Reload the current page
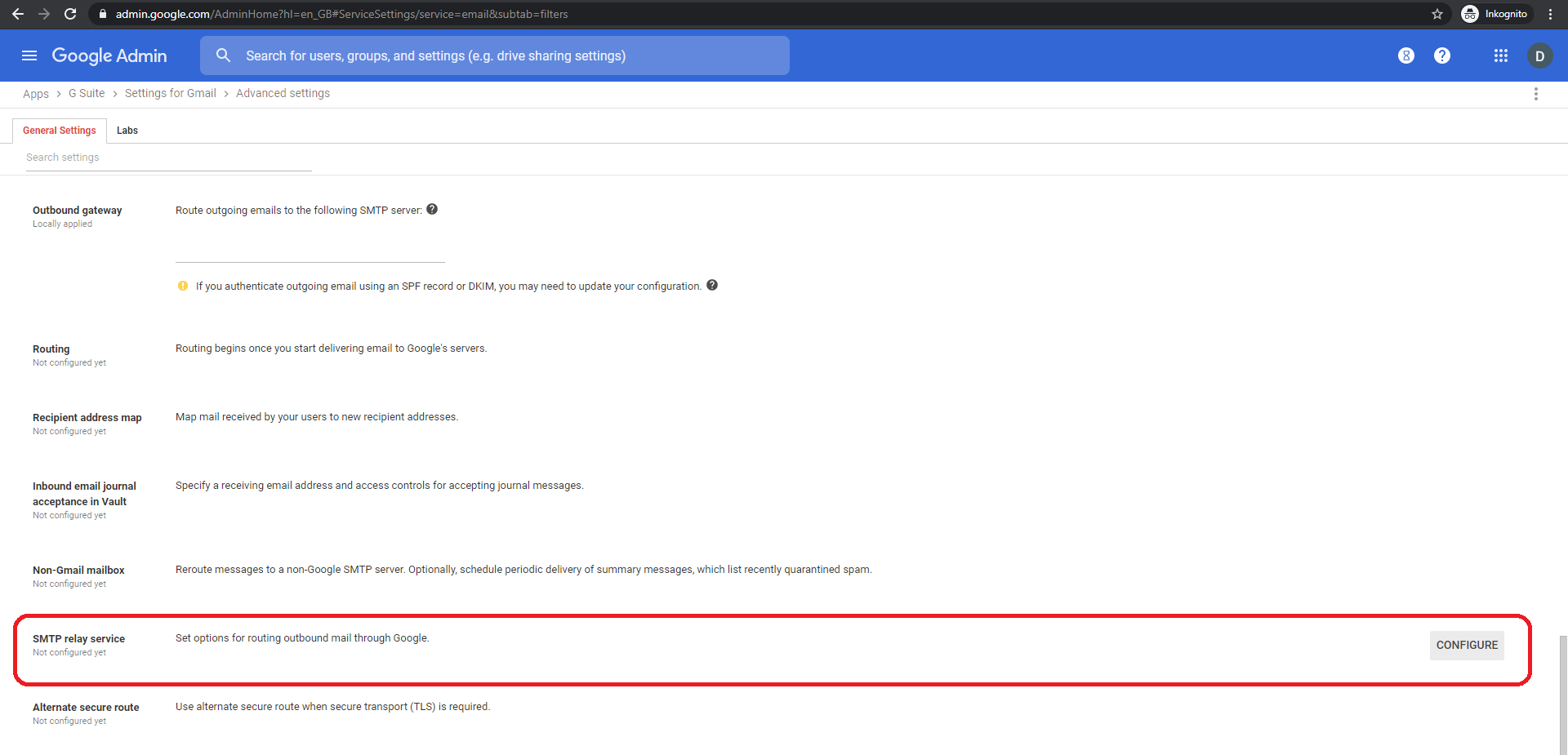The height and width of the screenshot is (755, 1568). click(70, 14)
